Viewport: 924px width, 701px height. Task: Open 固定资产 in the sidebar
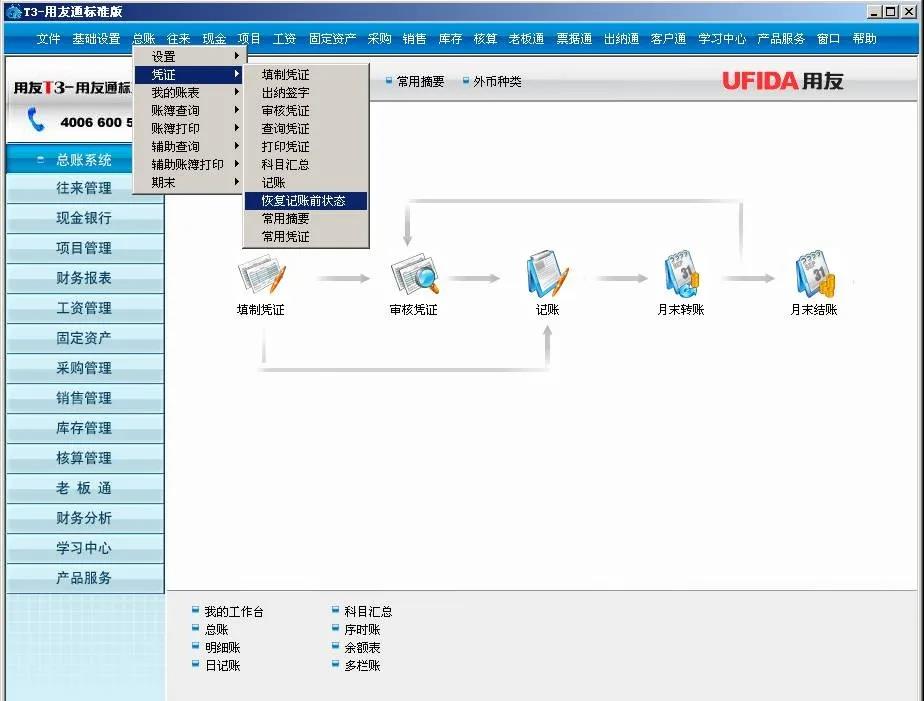pos(85,339)
